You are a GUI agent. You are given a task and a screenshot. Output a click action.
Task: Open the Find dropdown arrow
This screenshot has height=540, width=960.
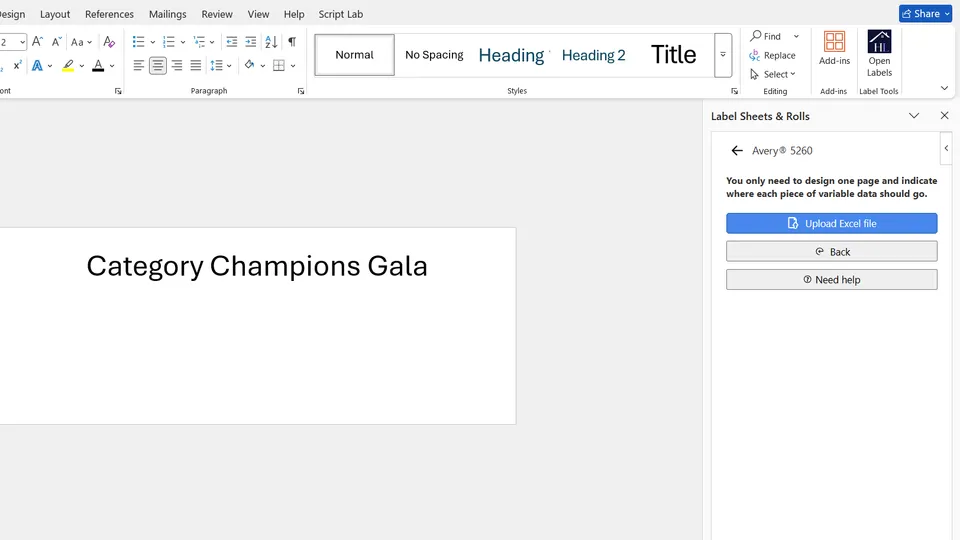click(796, 36)
